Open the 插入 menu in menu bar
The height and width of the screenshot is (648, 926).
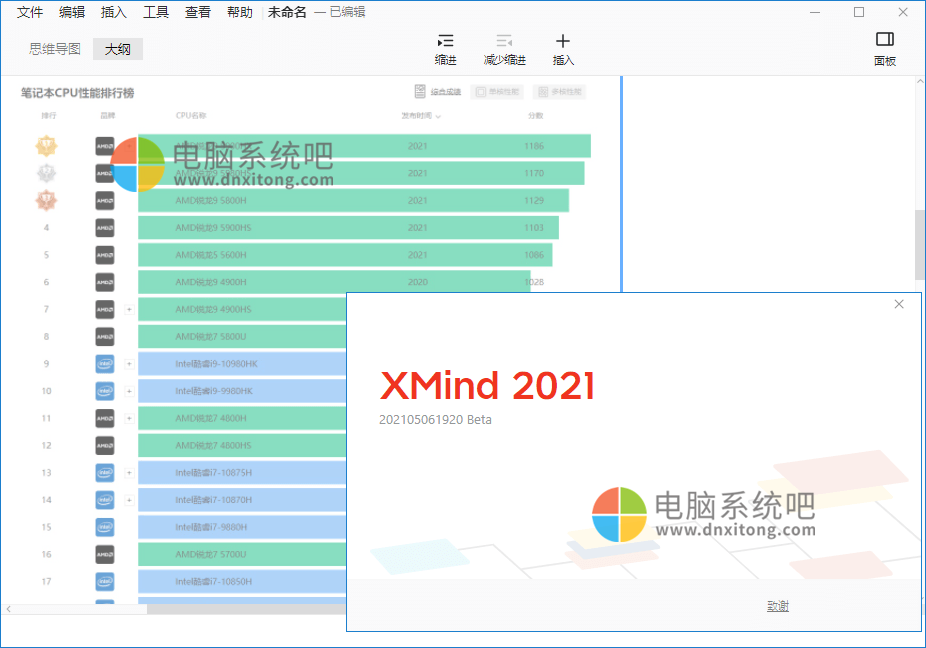tap(114, 12)
